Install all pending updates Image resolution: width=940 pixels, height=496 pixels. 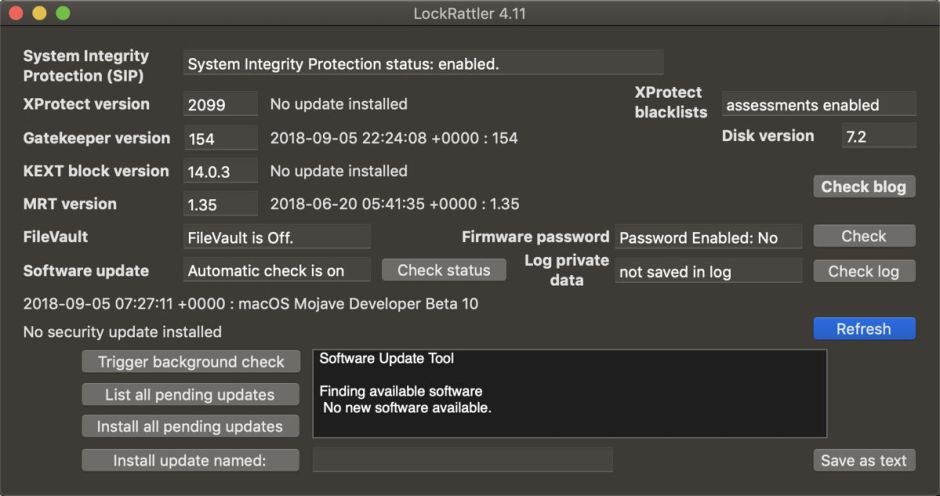[191, 427]
